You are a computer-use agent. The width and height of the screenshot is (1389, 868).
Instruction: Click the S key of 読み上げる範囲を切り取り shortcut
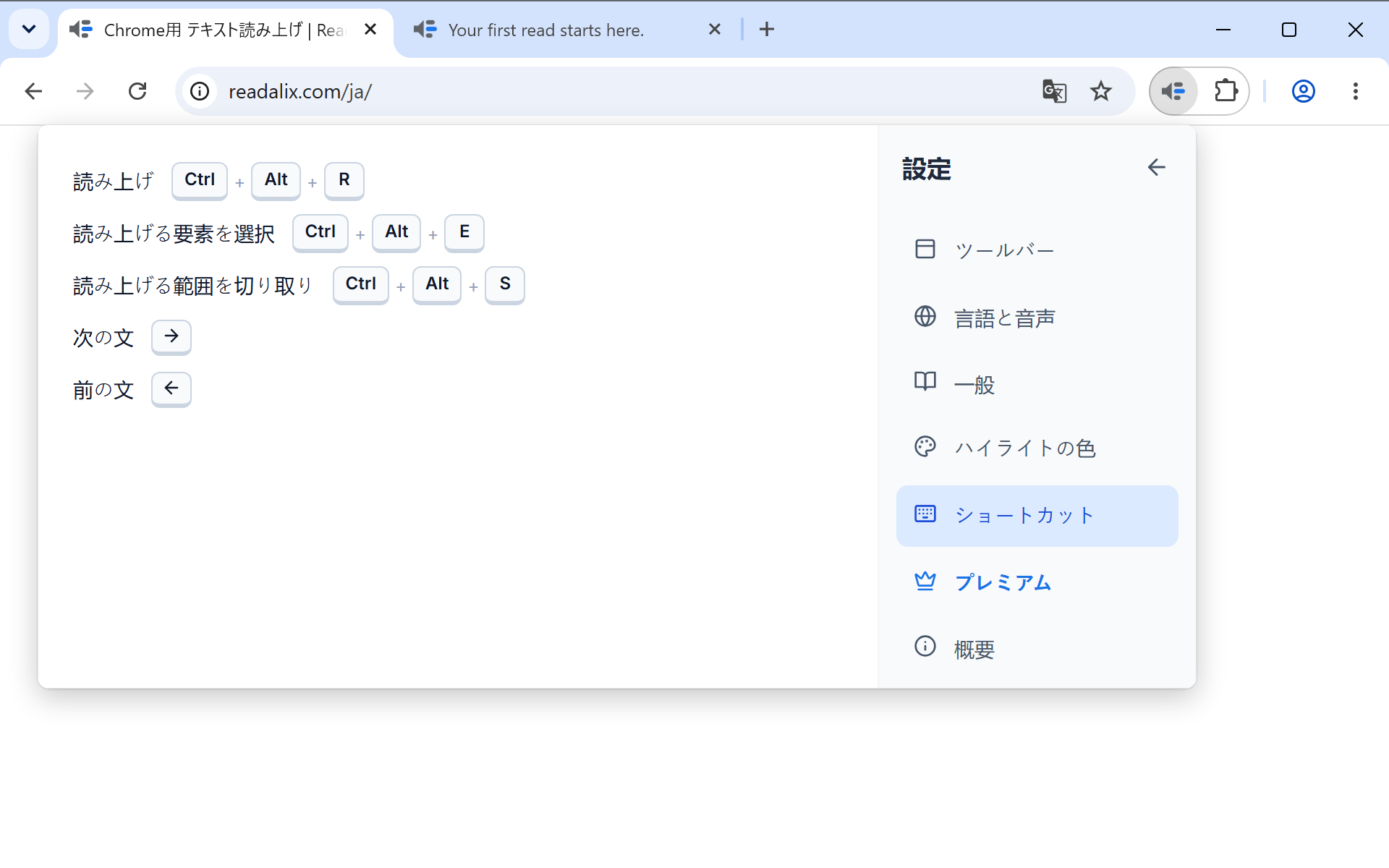(x=505, y=284)
